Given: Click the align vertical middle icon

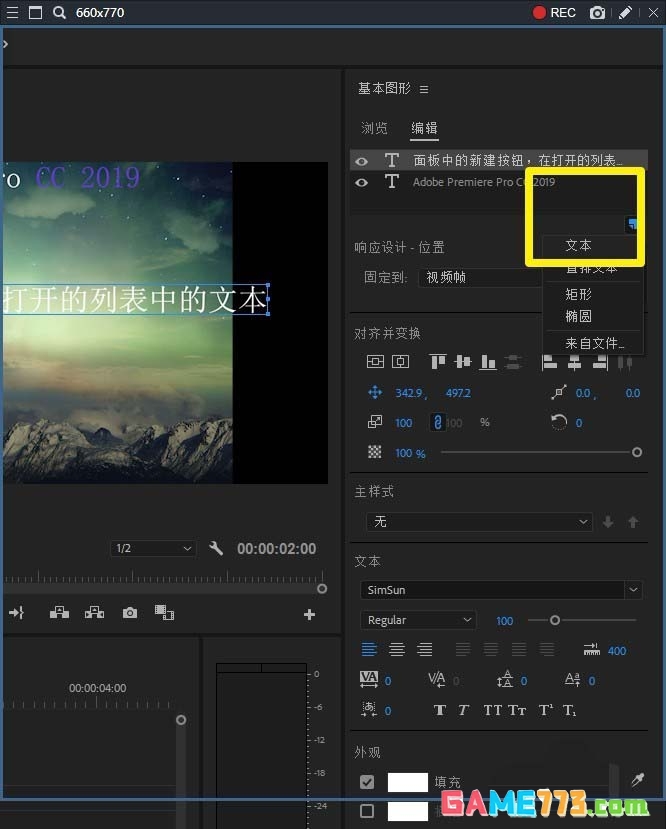Looking at the screenshot, I should click(x=462, y=362).
